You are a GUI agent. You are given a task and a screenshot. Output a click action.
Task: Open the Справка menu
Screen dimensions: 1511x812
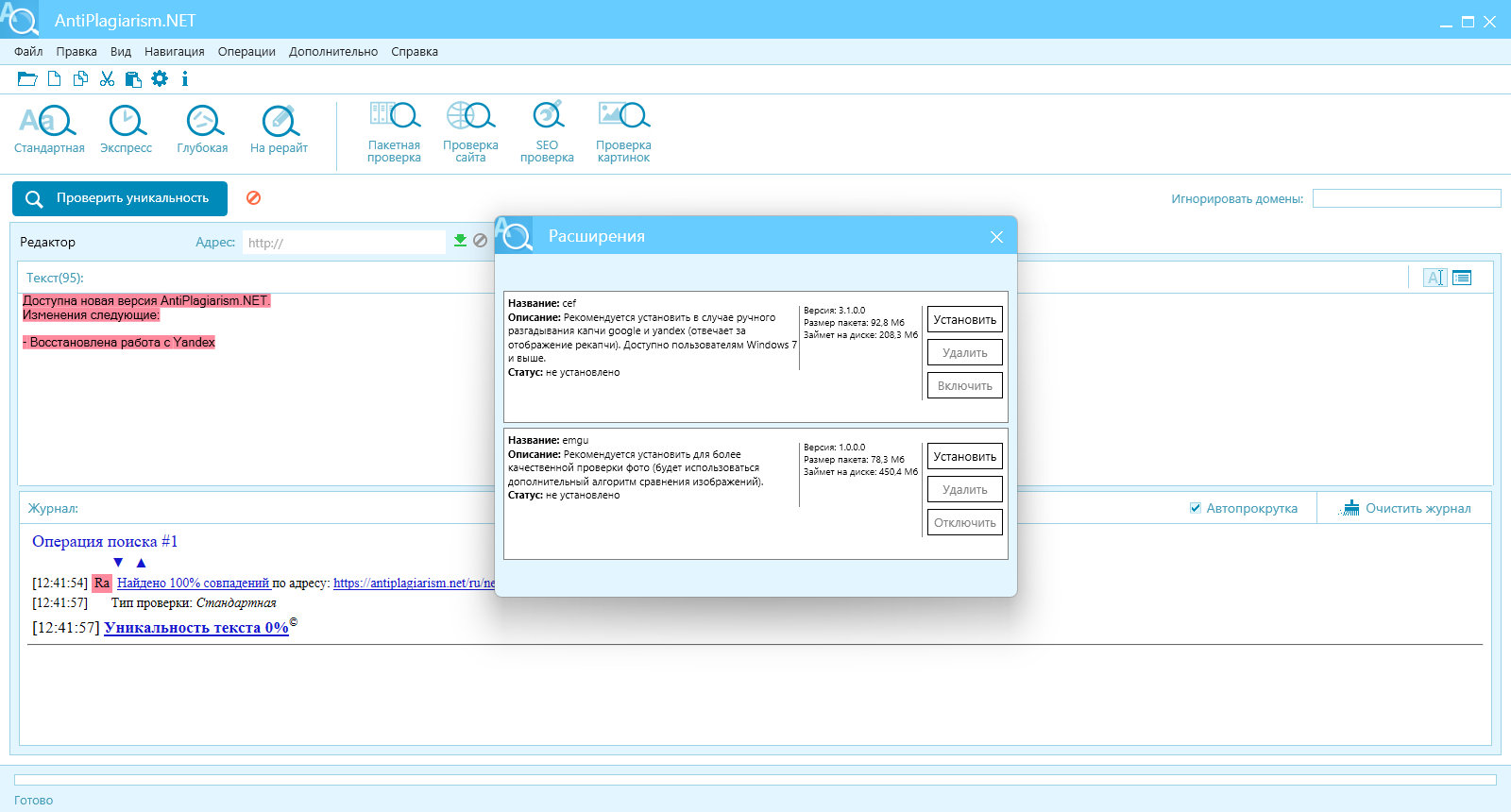click(415, 52)
